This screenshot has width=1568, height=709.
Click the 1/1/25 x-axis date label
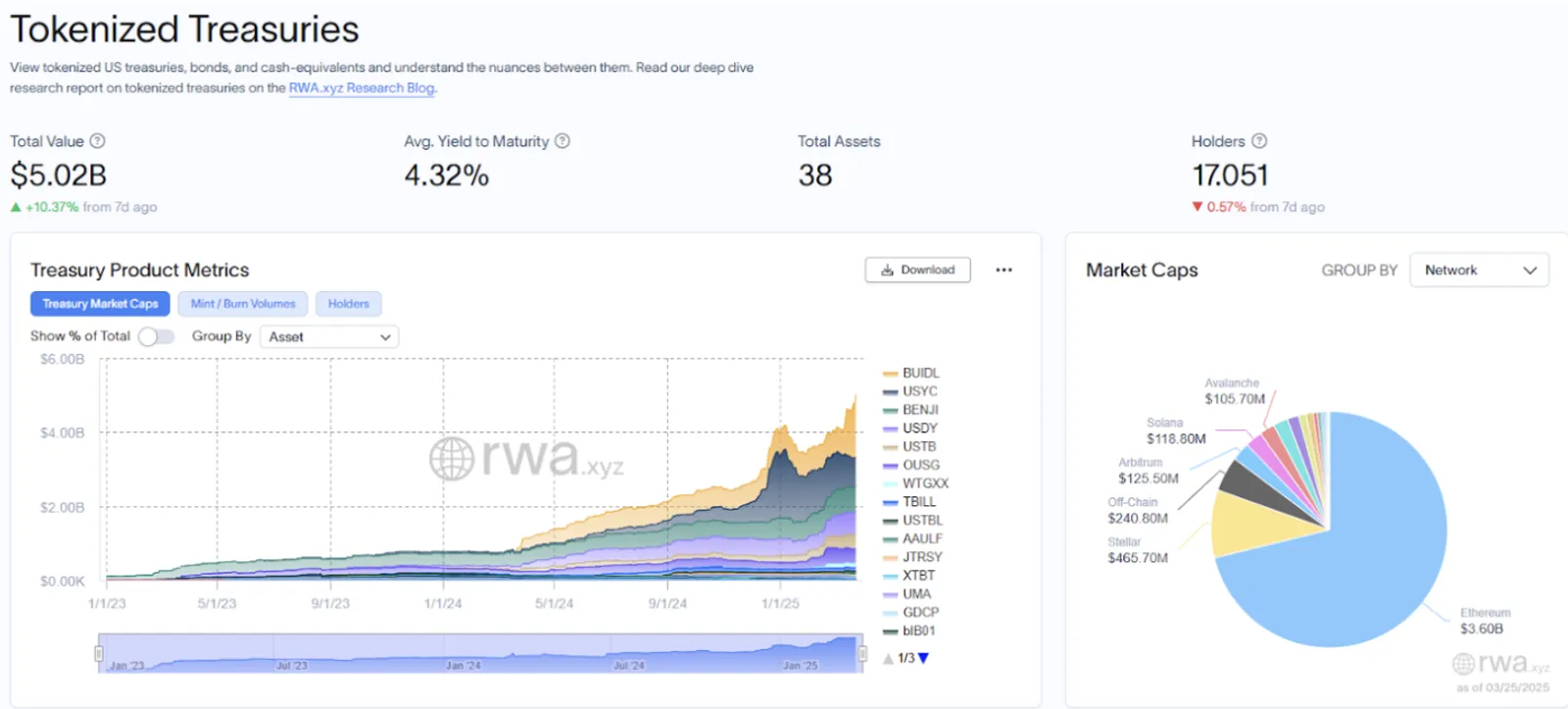click(780, 603)
